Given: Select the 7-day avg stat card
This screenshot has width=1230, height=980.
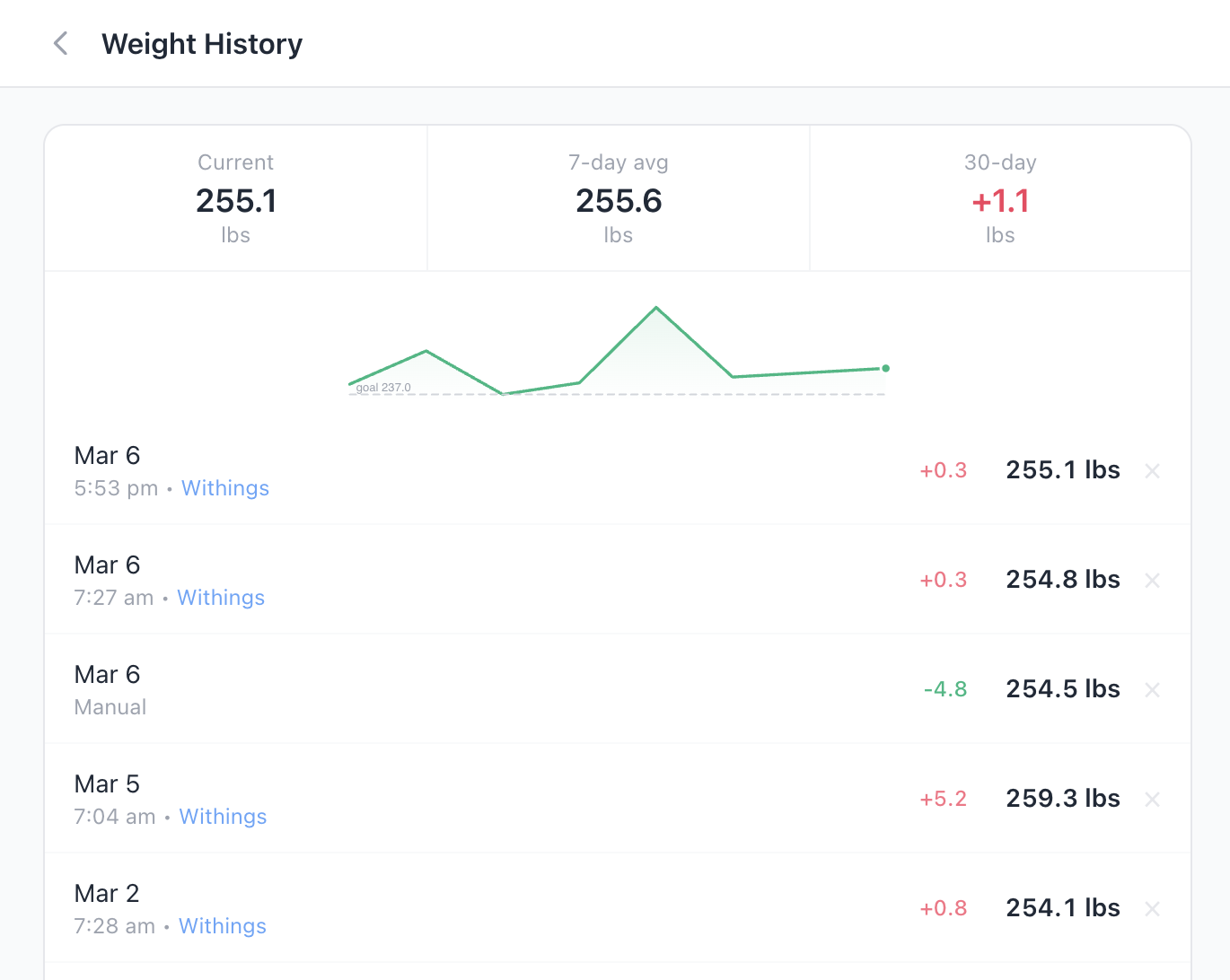Looking at the screenshot, I should point(618,197).
